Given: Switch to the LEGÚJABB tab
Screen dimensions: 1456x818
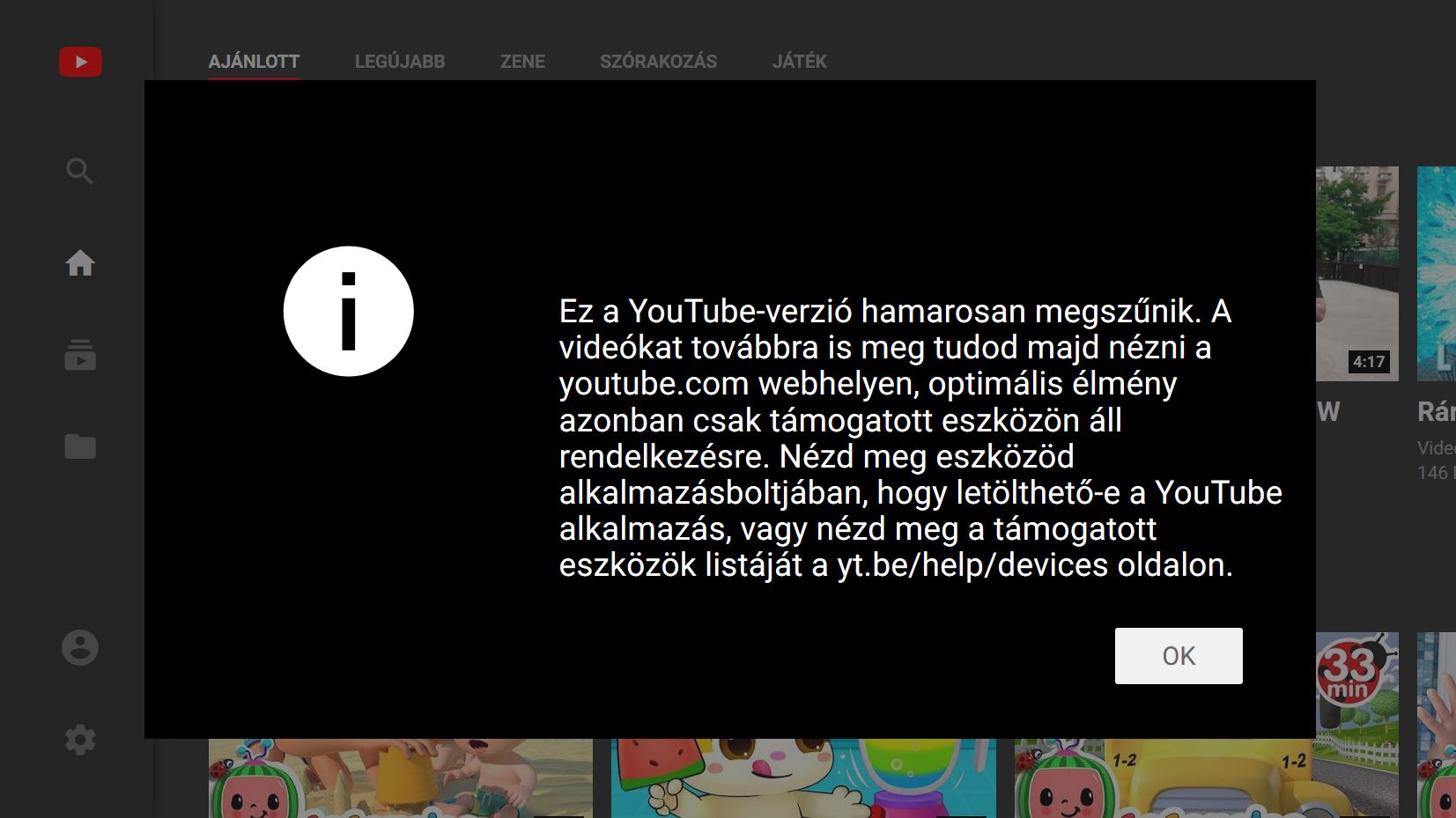Looking at the screenshot, I should point(400,62).
